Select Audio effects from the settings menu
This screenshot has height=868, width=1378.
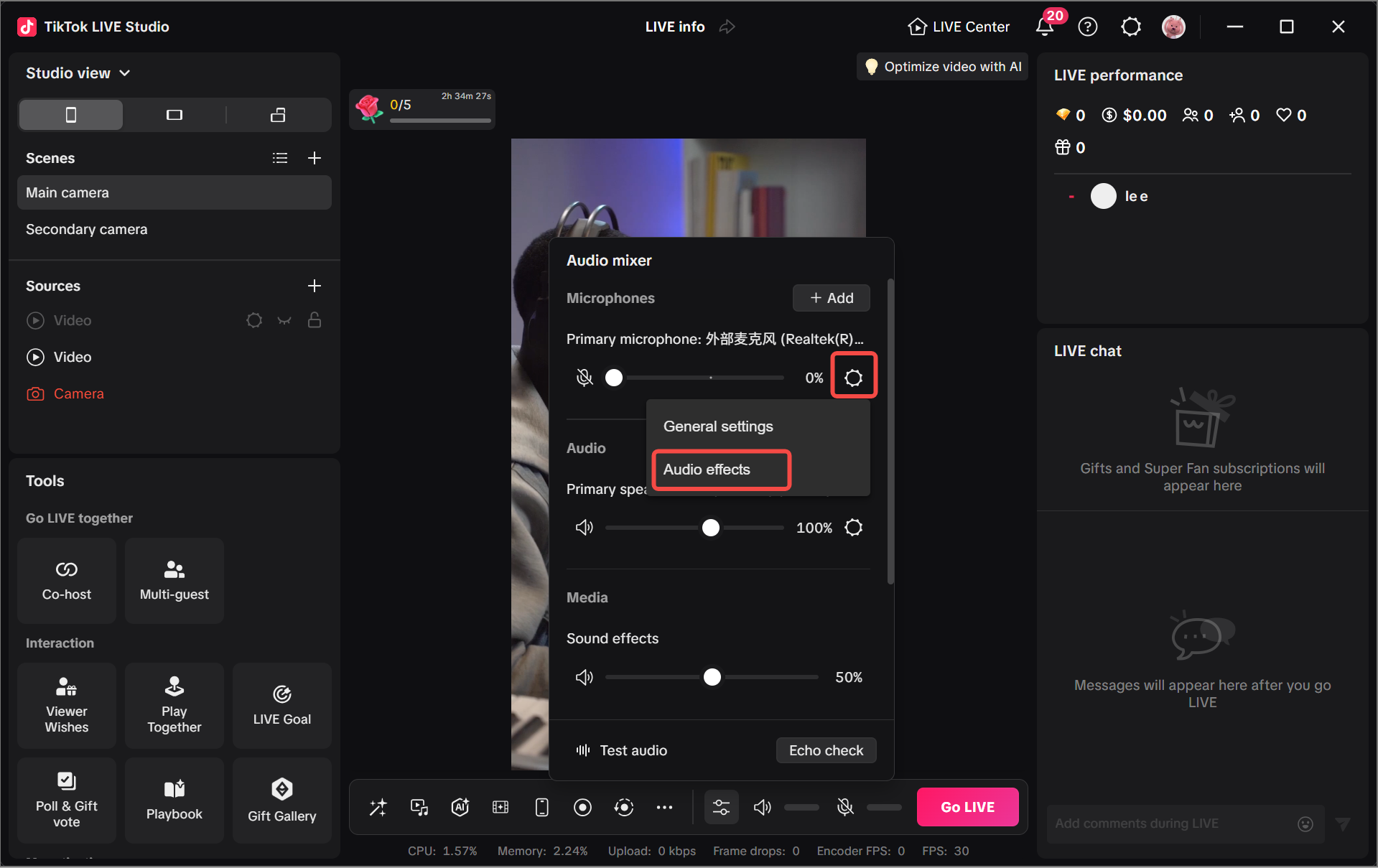(720, 470)
